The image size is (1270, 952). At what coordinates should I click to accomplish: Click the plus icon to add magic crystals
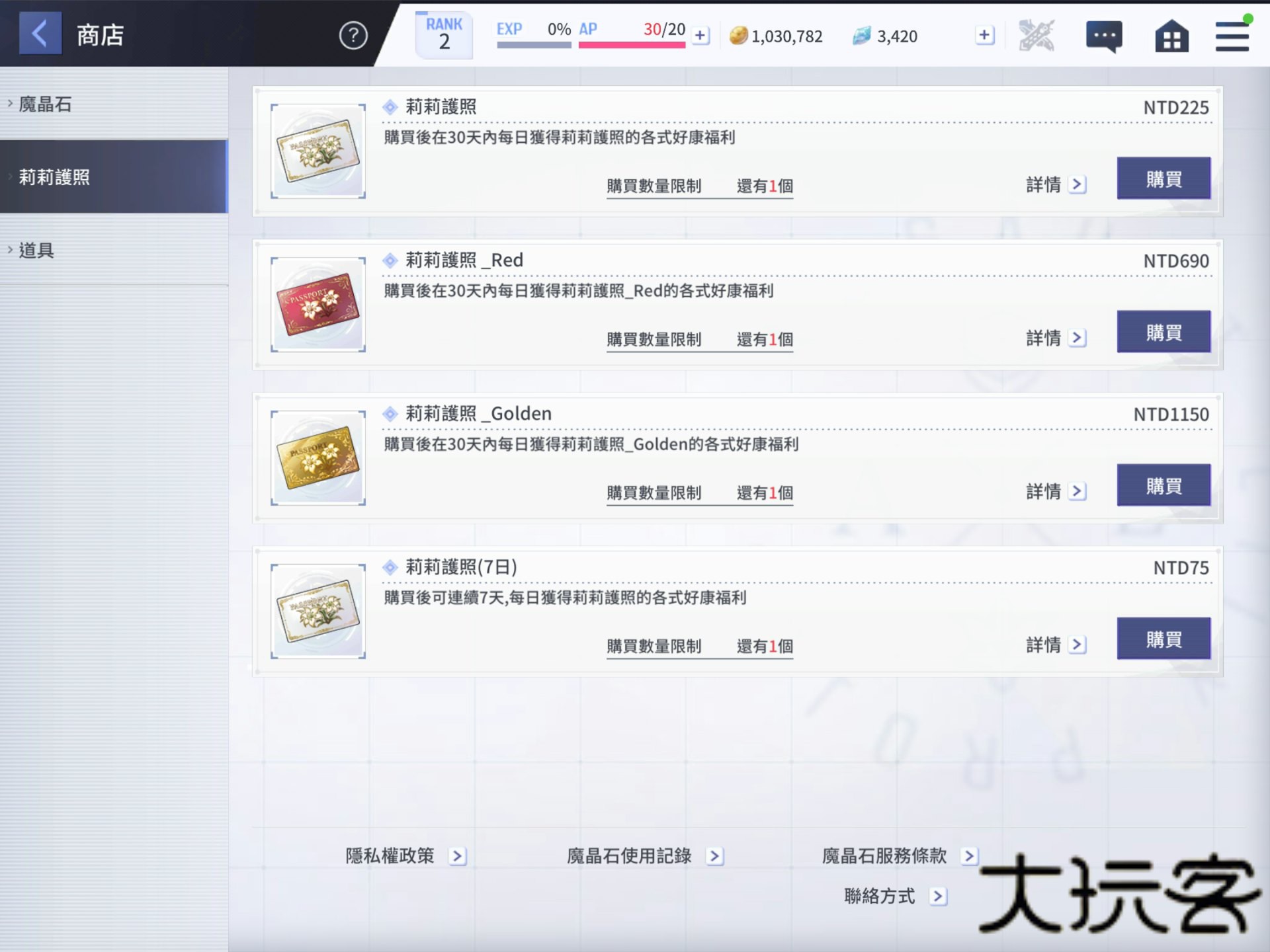(x=984, y=36)
